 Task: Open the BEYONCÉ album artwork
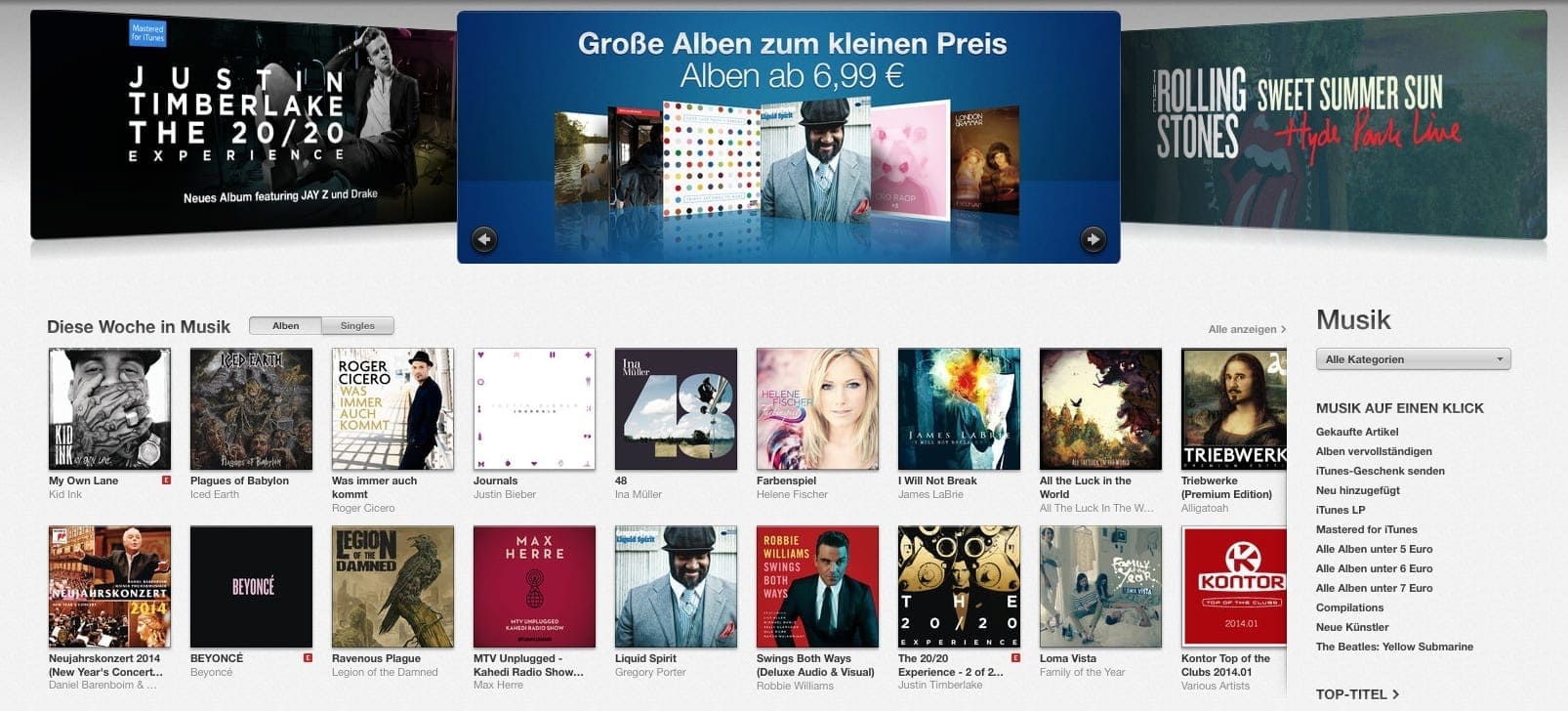[251, 587]
